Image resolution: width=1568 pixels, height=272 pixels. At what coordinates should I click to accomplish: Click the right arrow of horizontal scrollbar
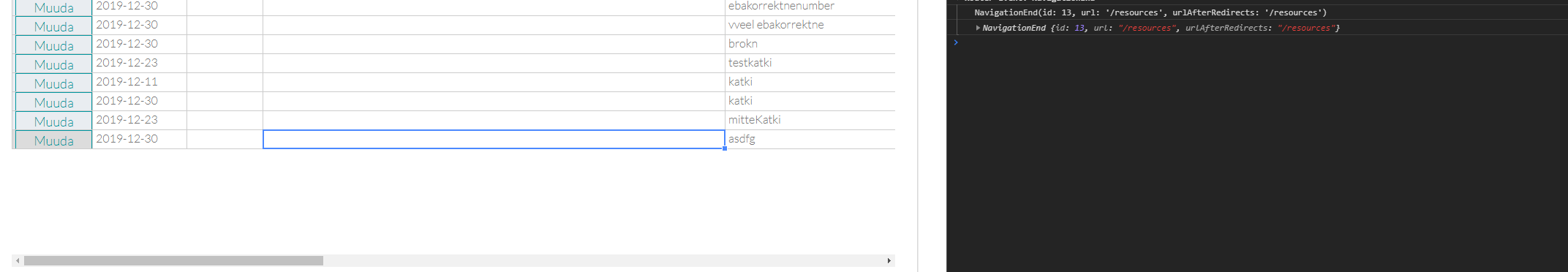pos(889,260)
